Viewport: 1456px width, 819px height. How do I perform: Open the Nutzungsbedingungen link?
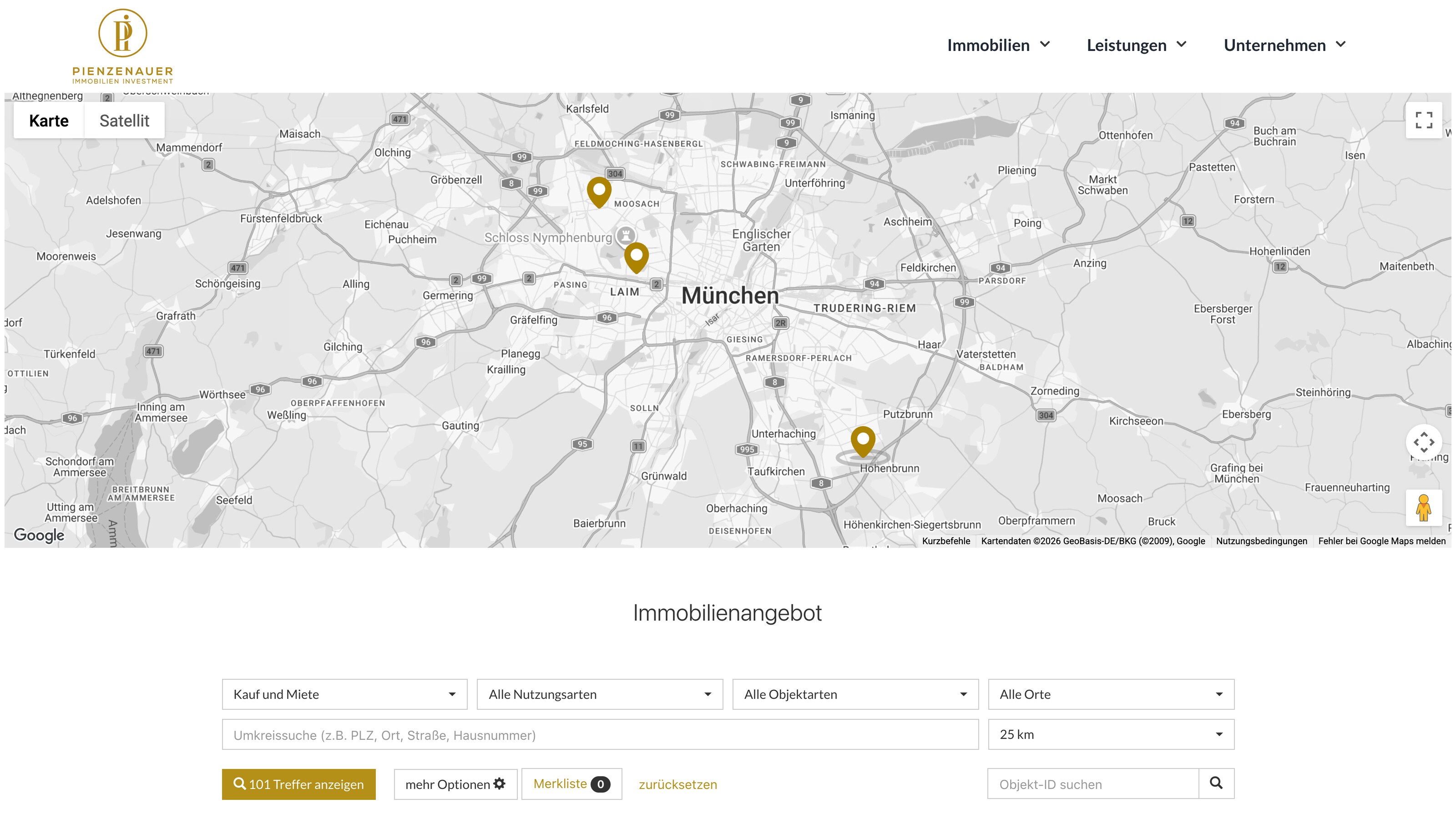pos(1262,541)
